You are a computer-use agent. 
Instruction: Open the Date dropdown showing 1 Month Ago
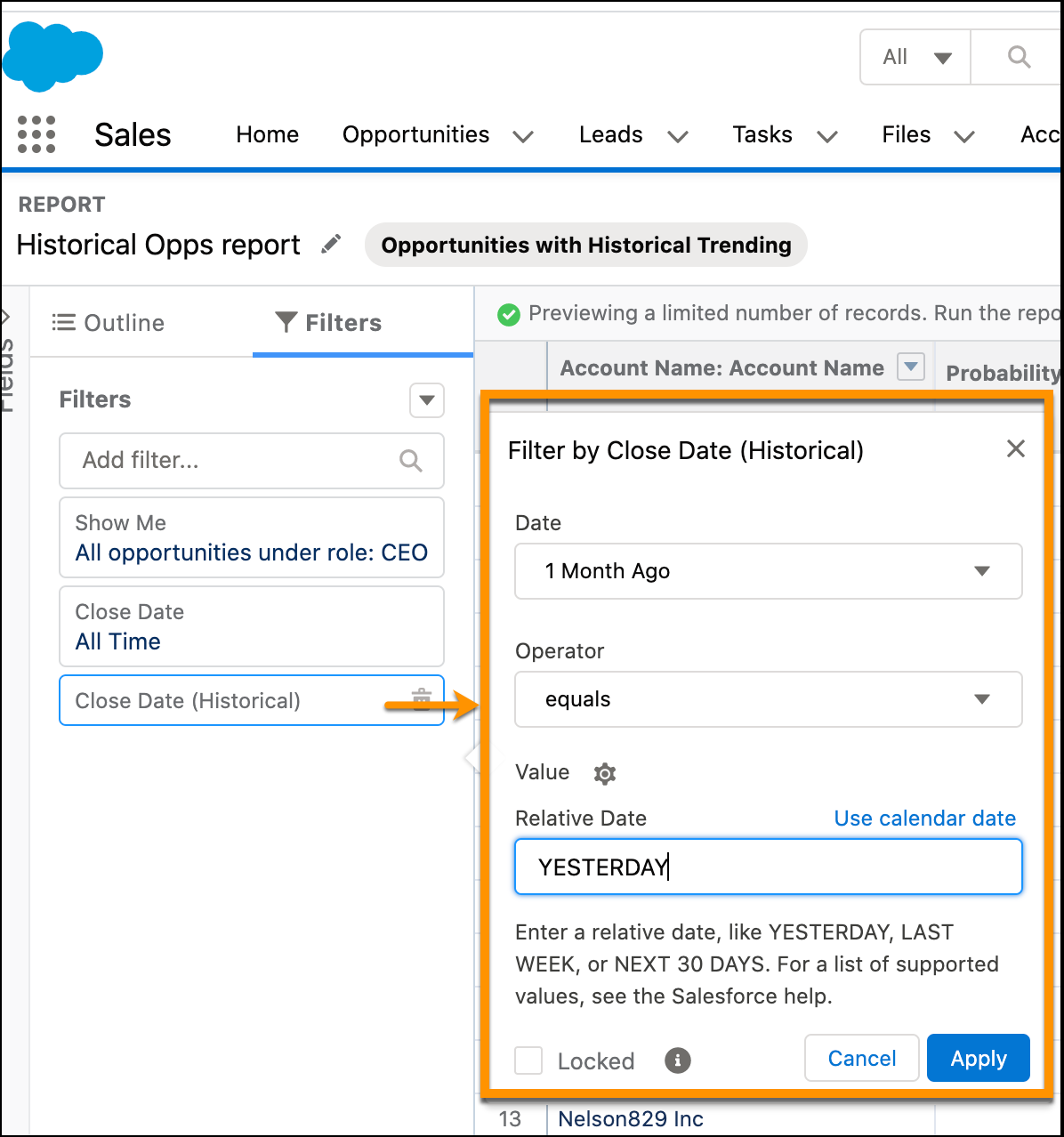point(768,571)
